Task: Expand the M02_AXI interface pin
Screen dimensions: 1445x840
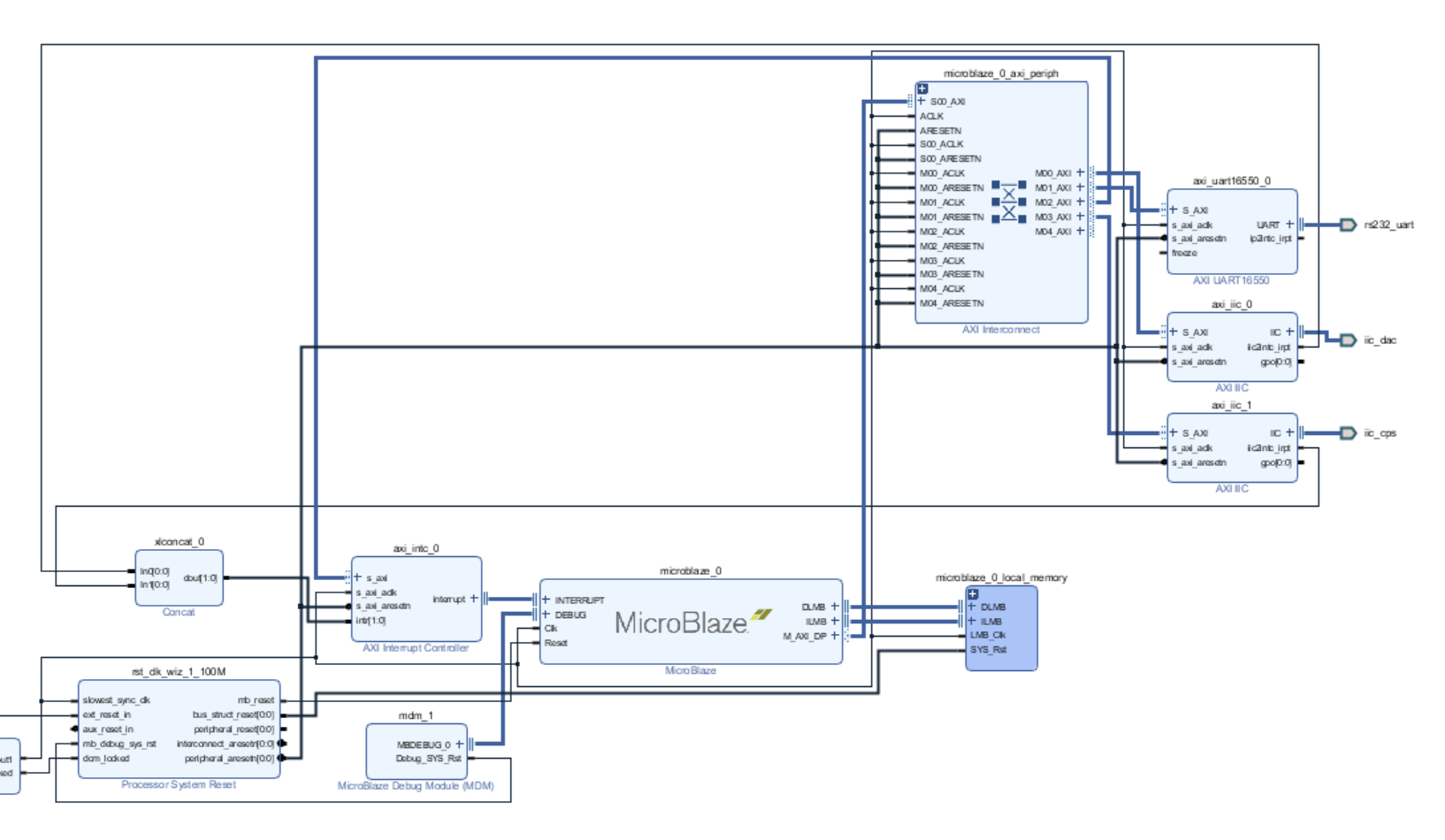Action: (1080, 202)
